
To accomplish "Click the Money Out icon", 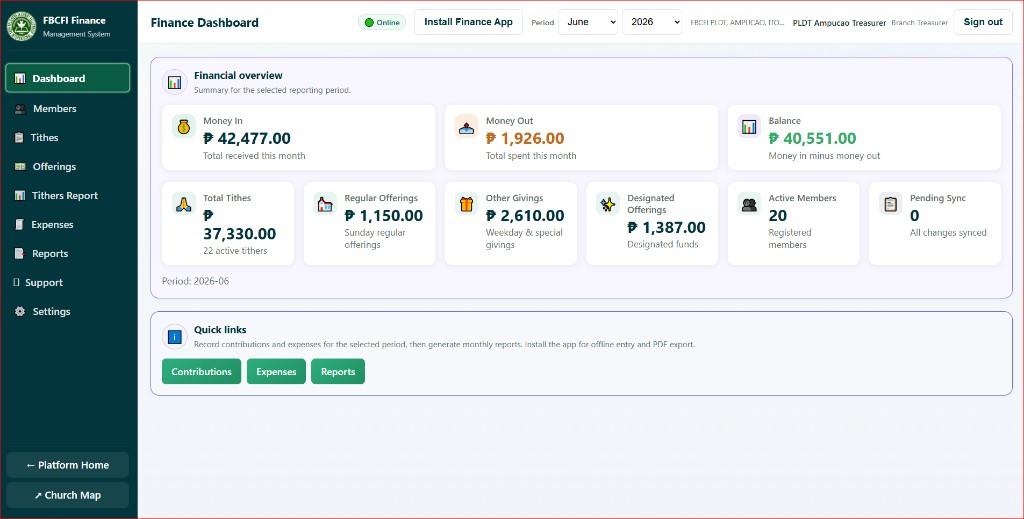I will (467, 127).
